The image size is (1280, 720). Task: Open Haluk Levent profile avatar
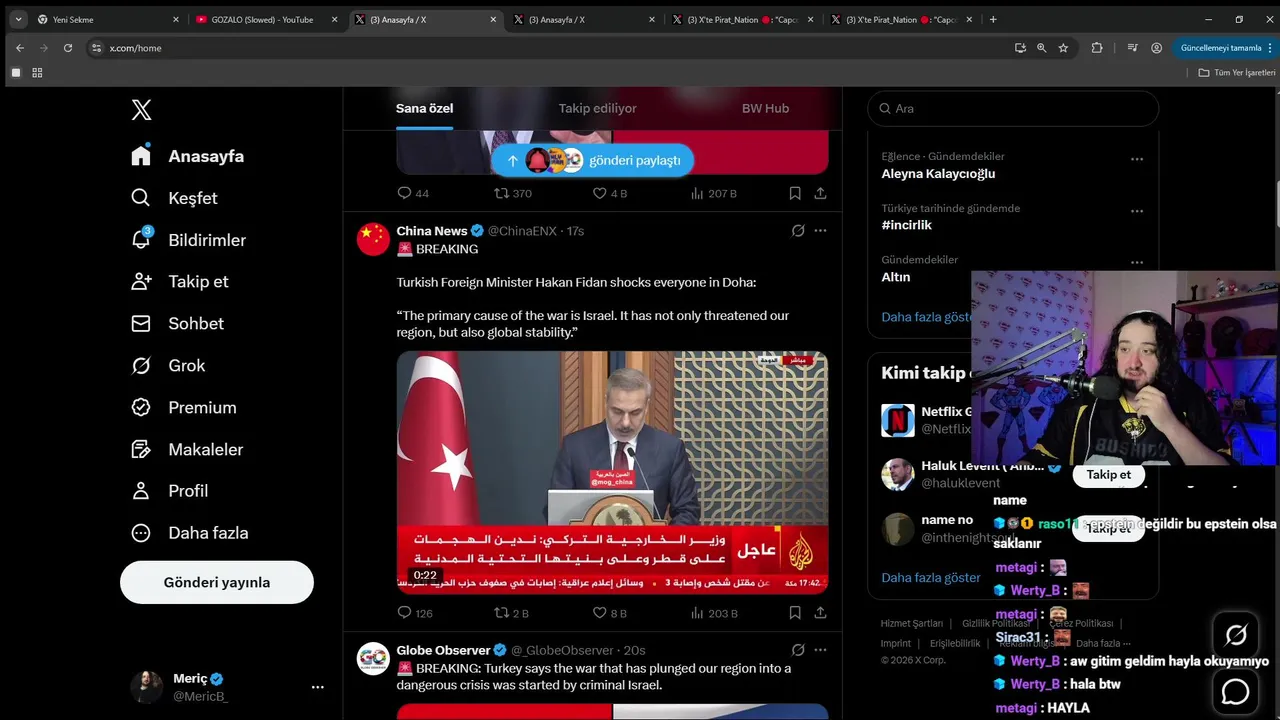[x=897, y=474]
